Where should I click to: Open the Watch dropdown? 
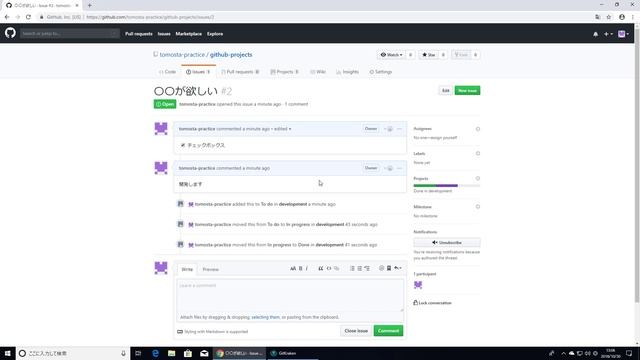click(391, 55)
